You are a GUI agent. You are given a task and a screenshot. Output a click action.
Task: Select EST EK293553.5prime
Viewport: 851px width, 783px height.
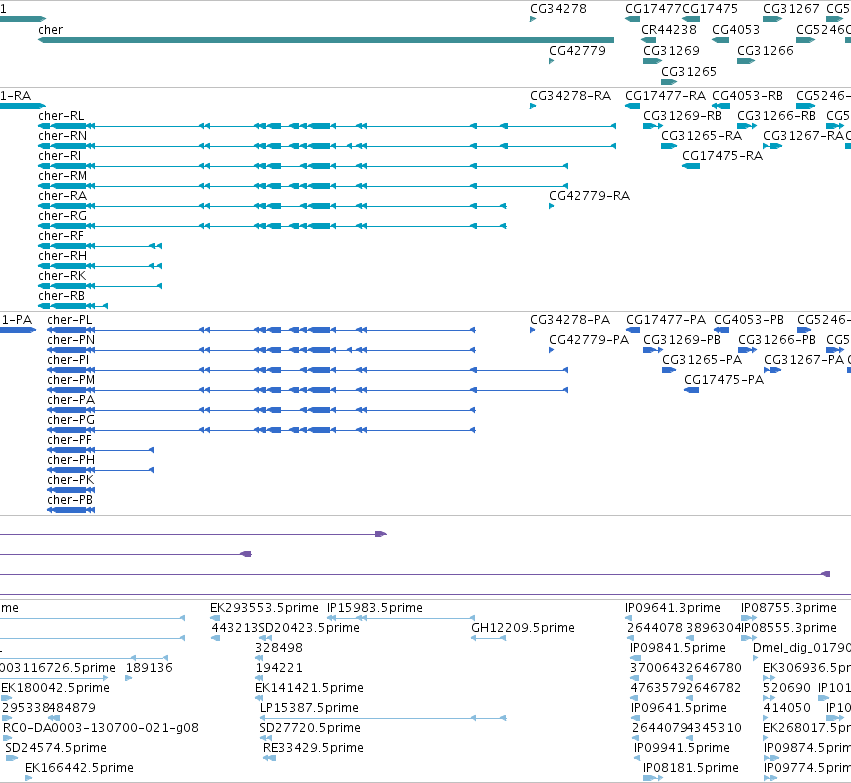tap(264, 608)
